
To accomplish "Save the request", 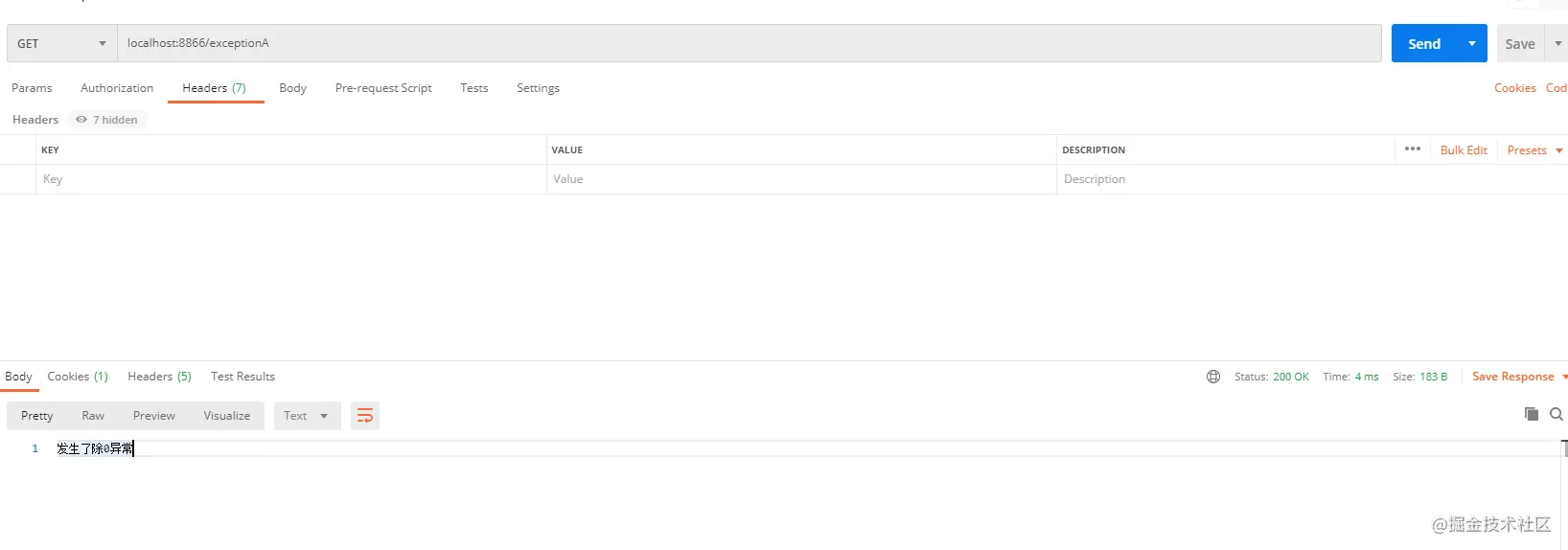I will [x=1520, y=43].
